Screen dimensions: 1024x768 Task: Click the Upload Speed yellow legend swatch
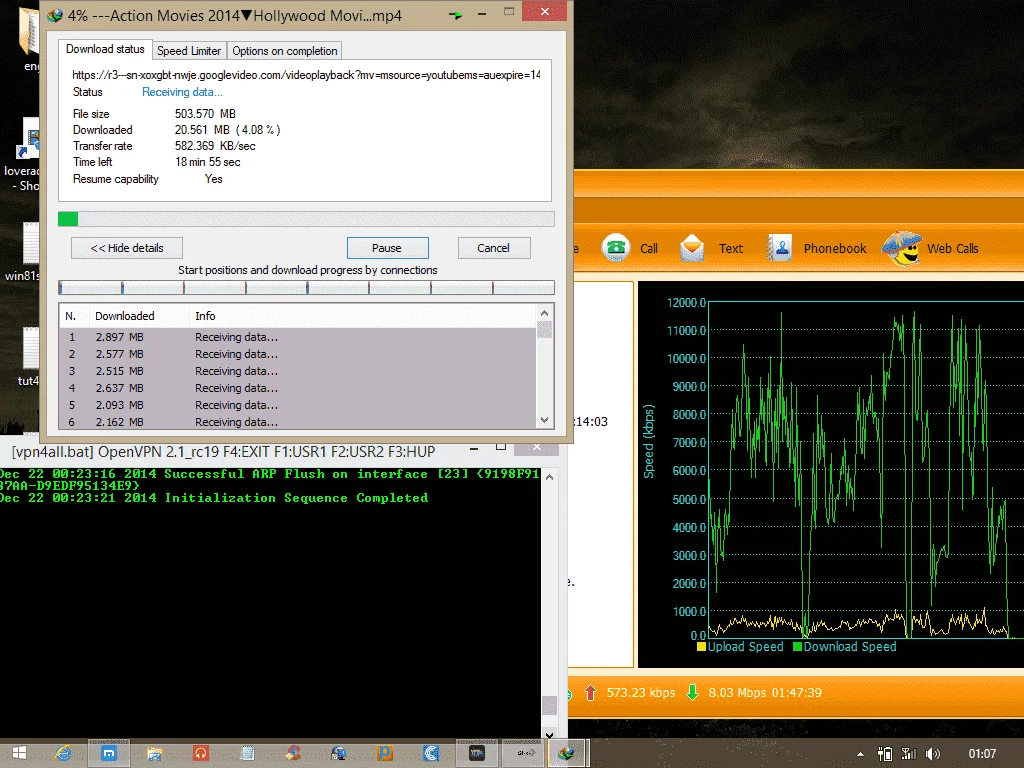click(x=701, y=647)
